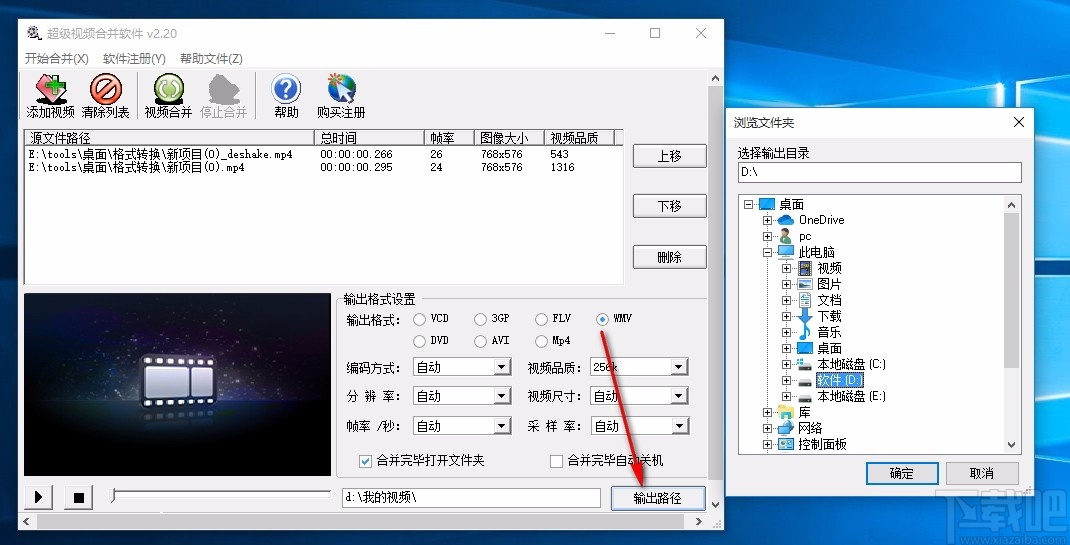Enable 合并完毕自动关机 checkbox
This screenshot has height=545, width=1070.
(556, 461)
